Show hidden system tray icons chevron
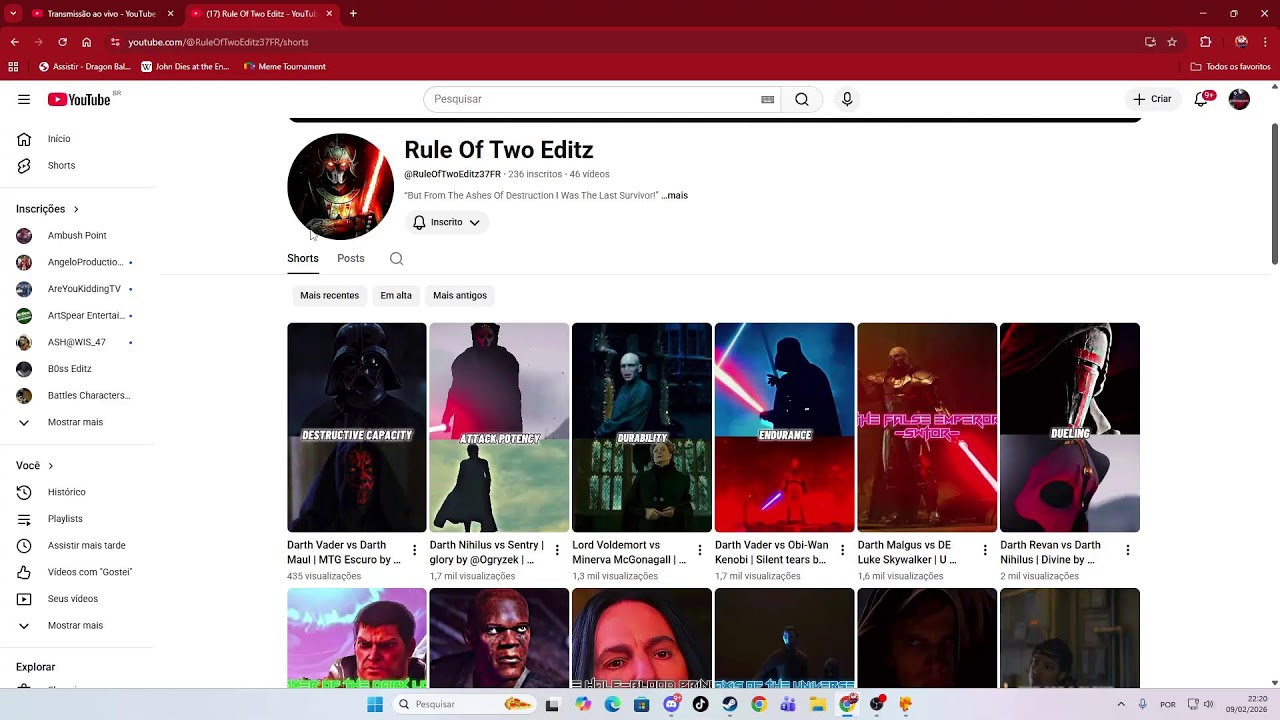Viewport: 1280px width, 720px height. [x=1120, y=704]
